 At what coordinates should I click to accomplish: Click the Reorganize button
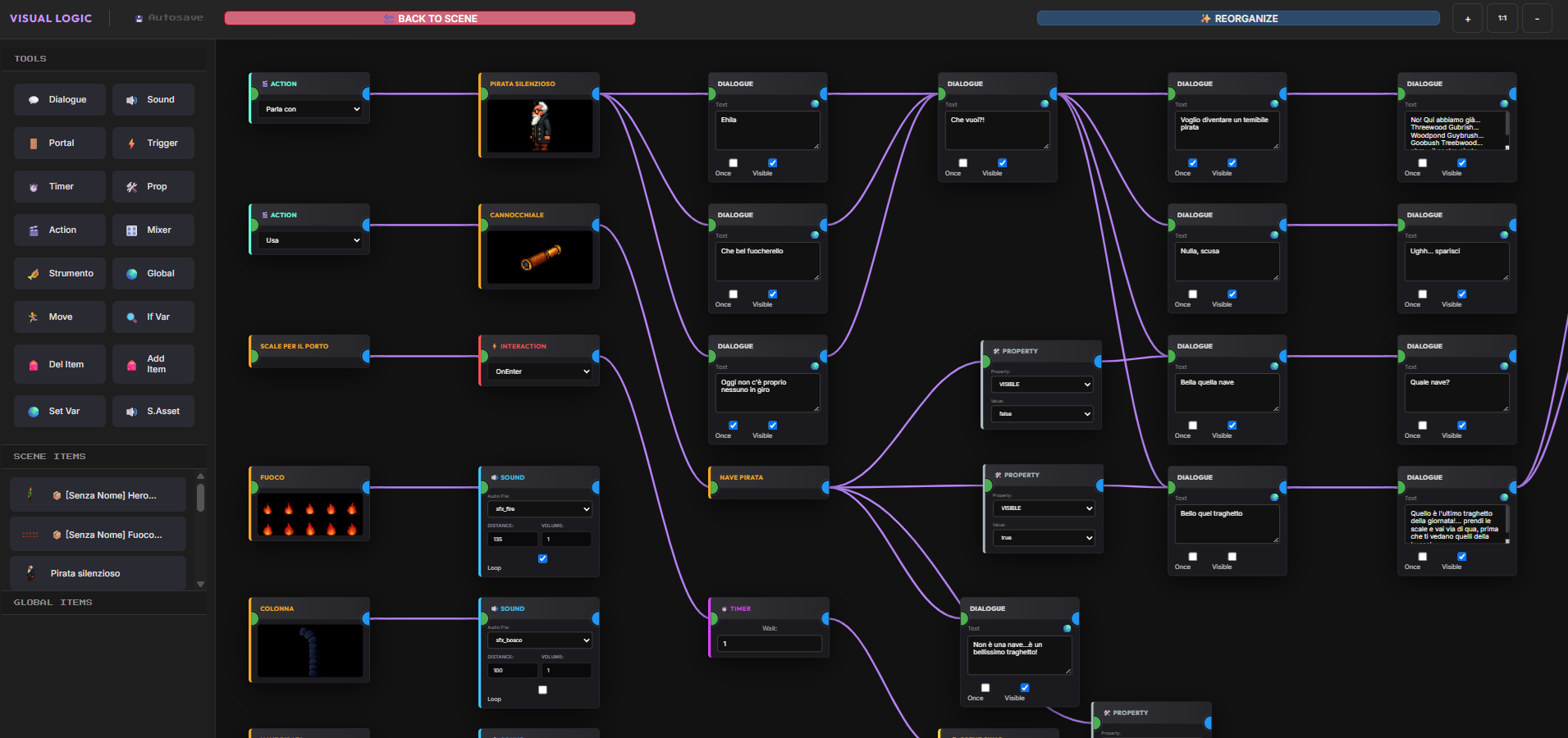click(x=1238, y=18)
